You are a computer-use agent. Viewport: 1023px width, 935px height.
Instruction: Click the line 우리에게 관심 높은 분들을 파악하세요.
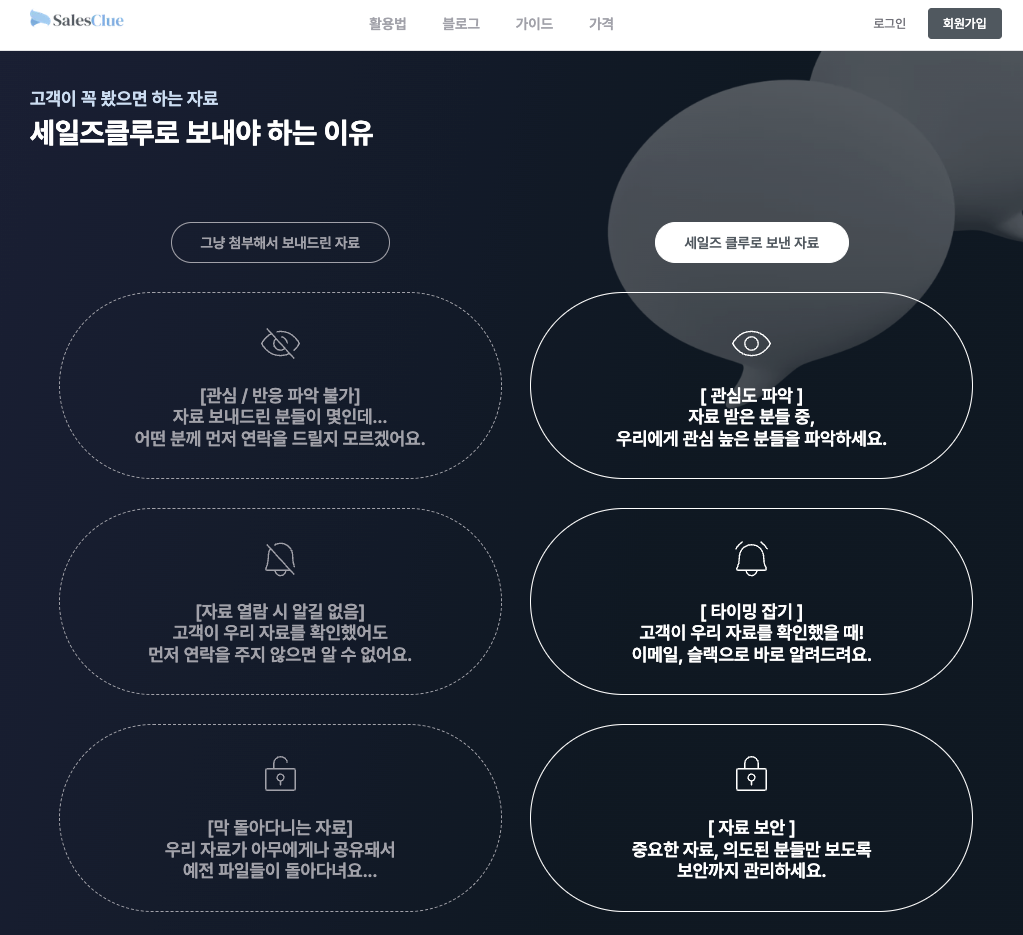752,438
